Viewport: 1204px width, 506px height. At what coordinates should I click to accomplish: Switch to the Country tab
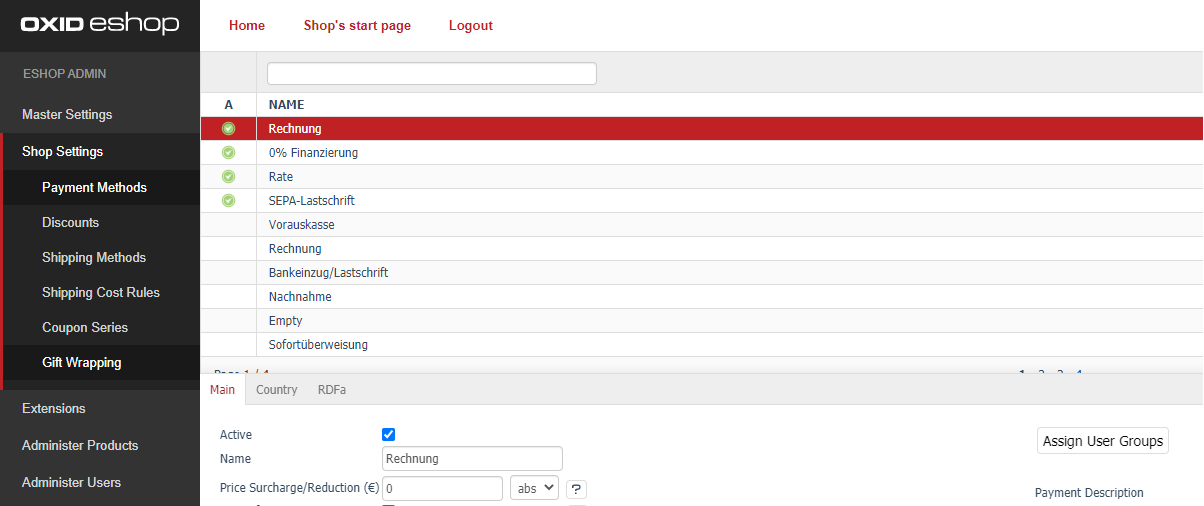pyautogui.click(x=276, y=390)
